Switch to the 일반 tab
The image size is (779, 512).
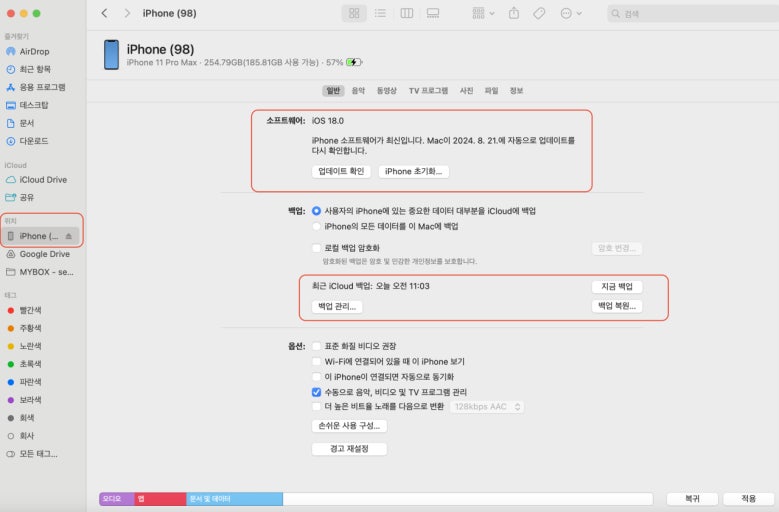tap(333, 90)
